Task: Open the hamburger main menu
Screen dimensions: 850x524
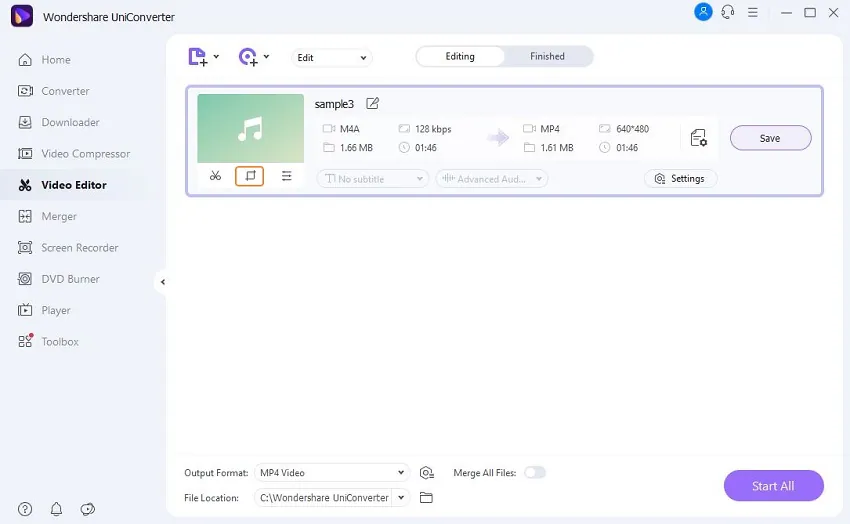Action: coord(752,12)
